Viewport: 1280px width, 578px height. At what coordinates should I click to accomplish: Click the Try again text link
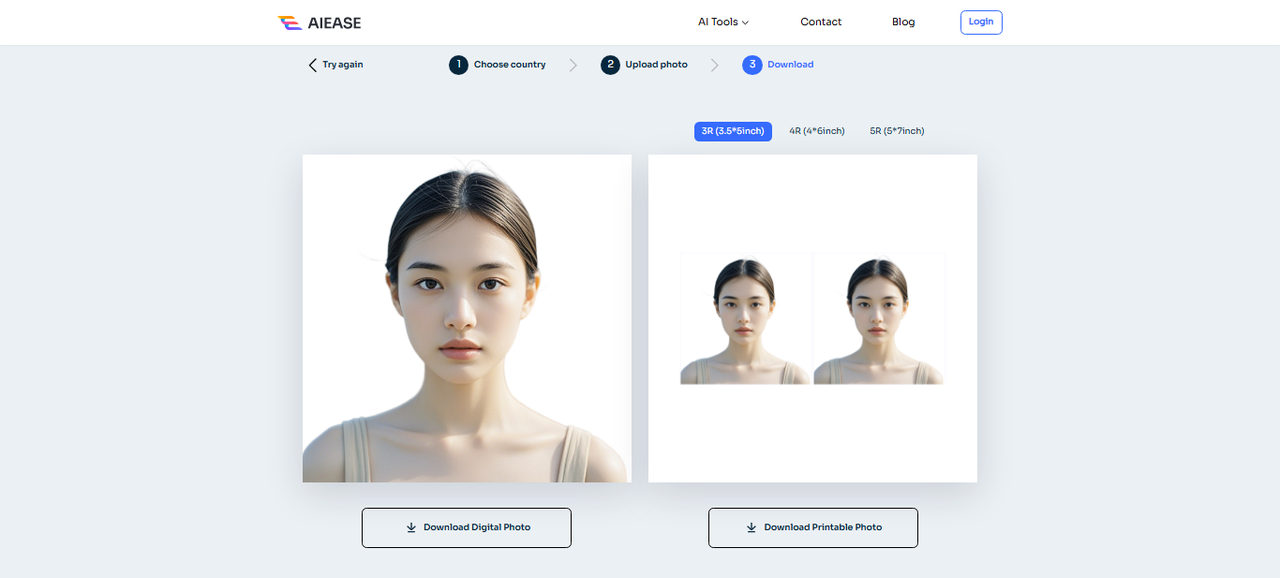pyautogui.click(x=343, y=65)
